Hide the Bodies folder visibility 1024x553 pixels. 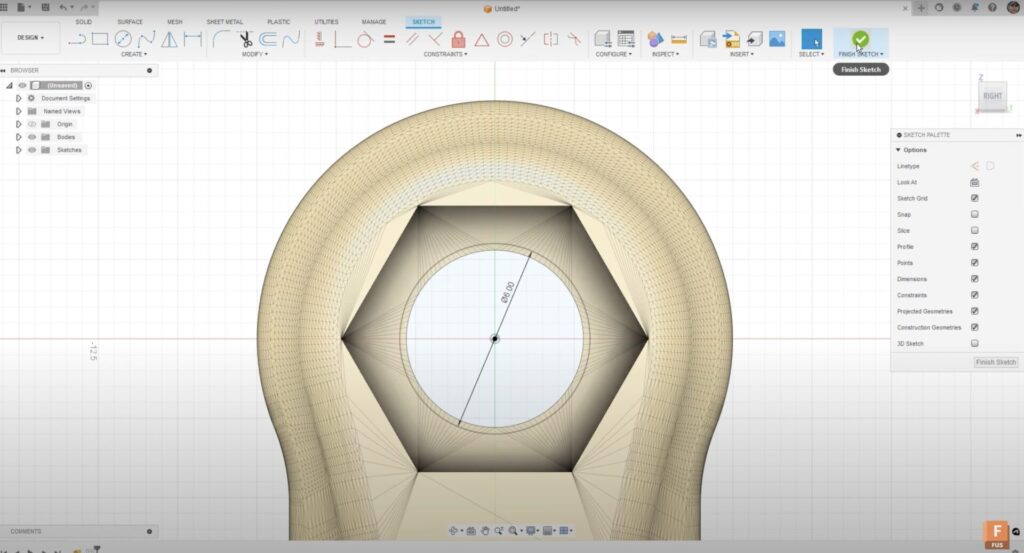click(32, 137)
